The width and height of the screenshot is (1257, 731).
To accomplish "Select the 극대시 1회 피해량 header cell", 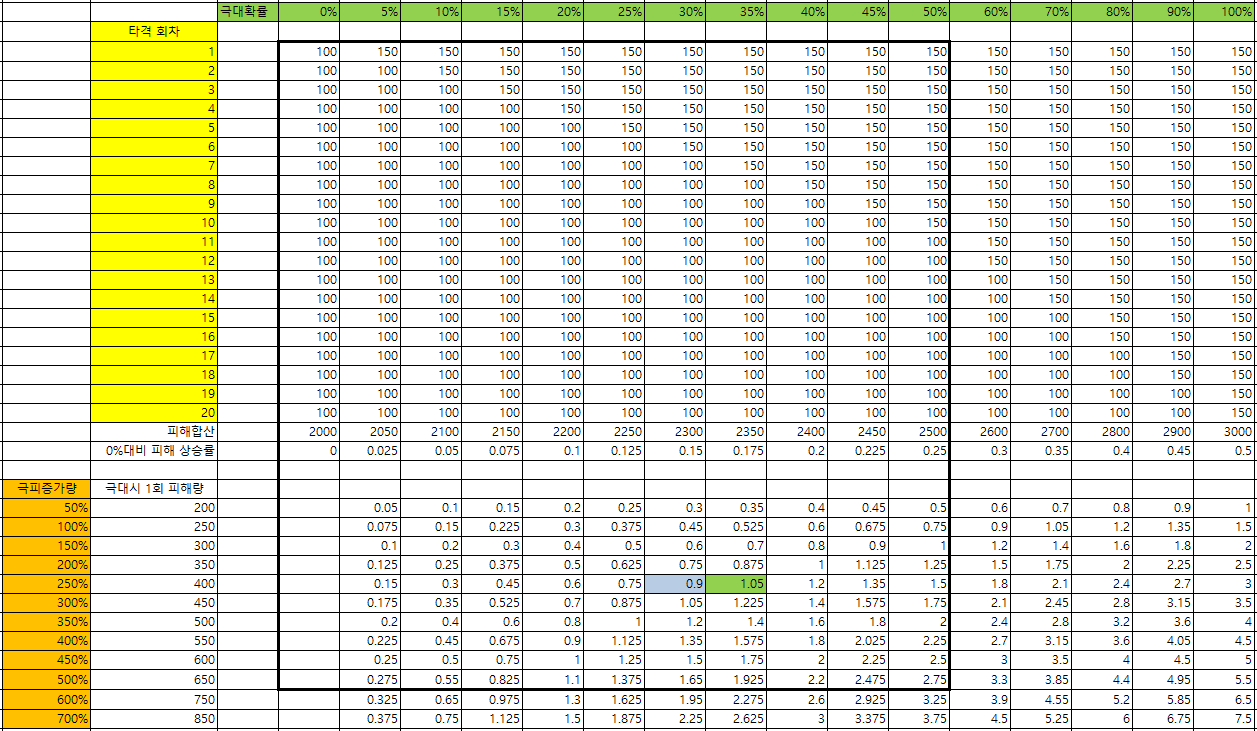I will [x=154, y=488].
